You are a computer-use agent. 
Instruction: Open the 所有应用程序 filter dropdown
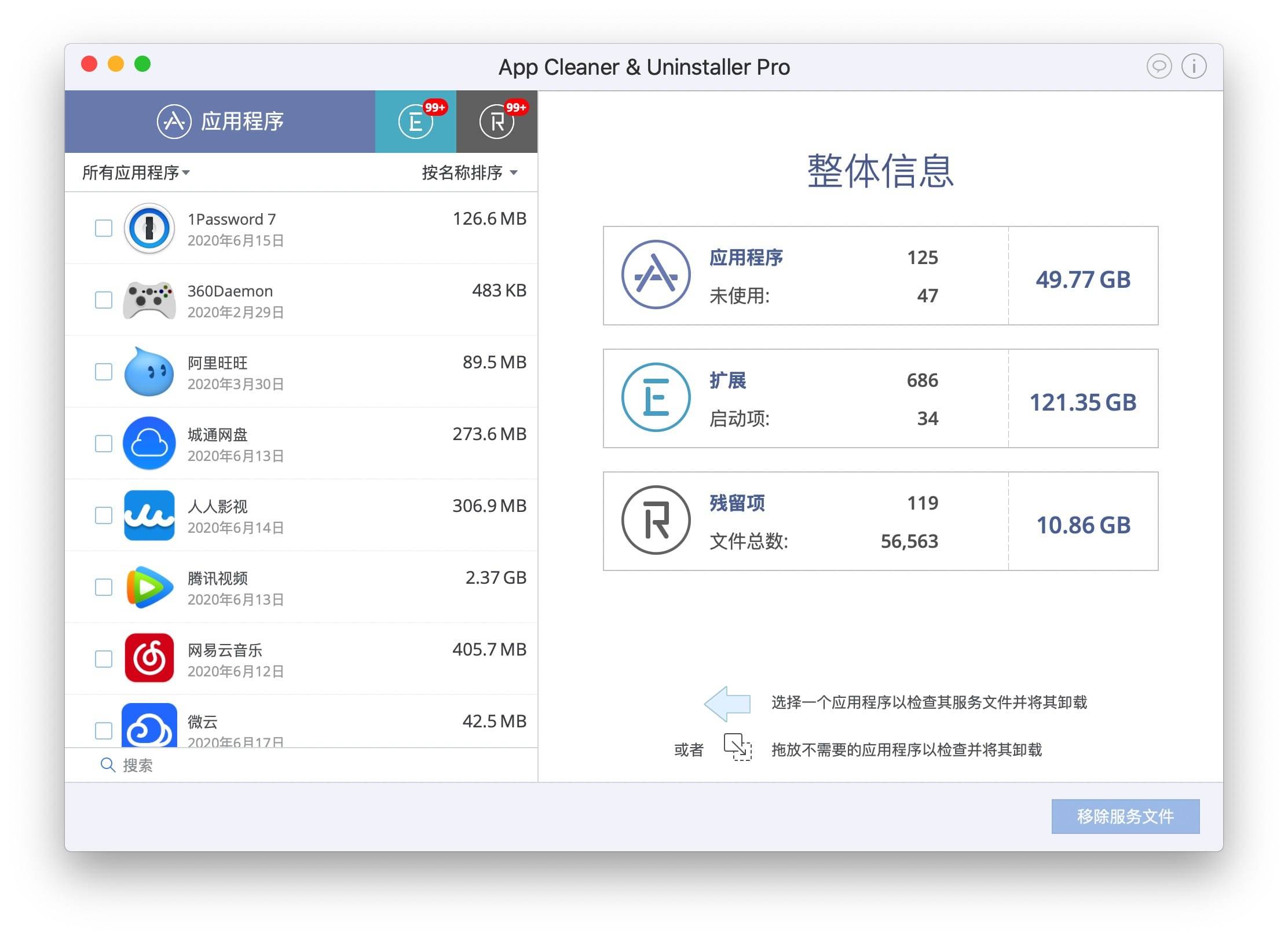pyautogui.click(x=136, y=173)
